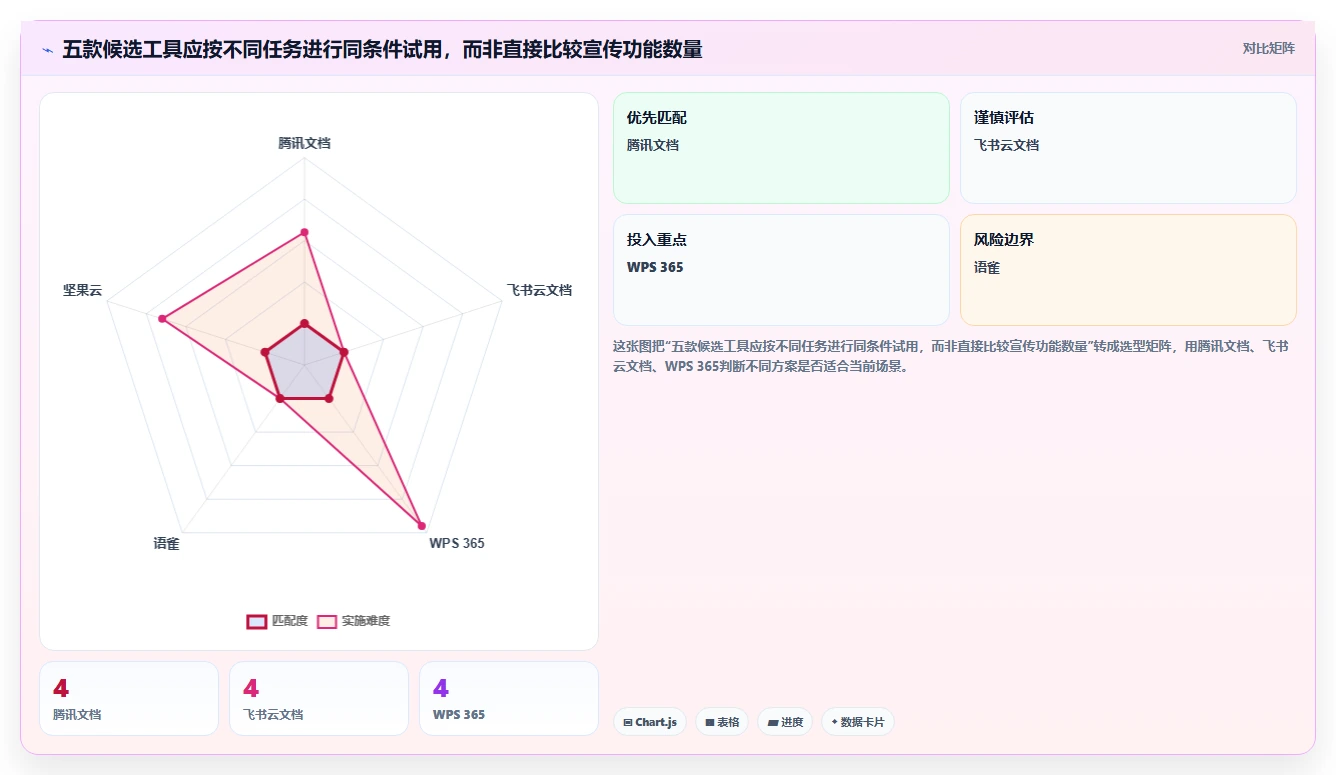Click the 飞书云文档 radar axis label
The width and height of the screenshot is (1336, 775).
tap(539, 290)
